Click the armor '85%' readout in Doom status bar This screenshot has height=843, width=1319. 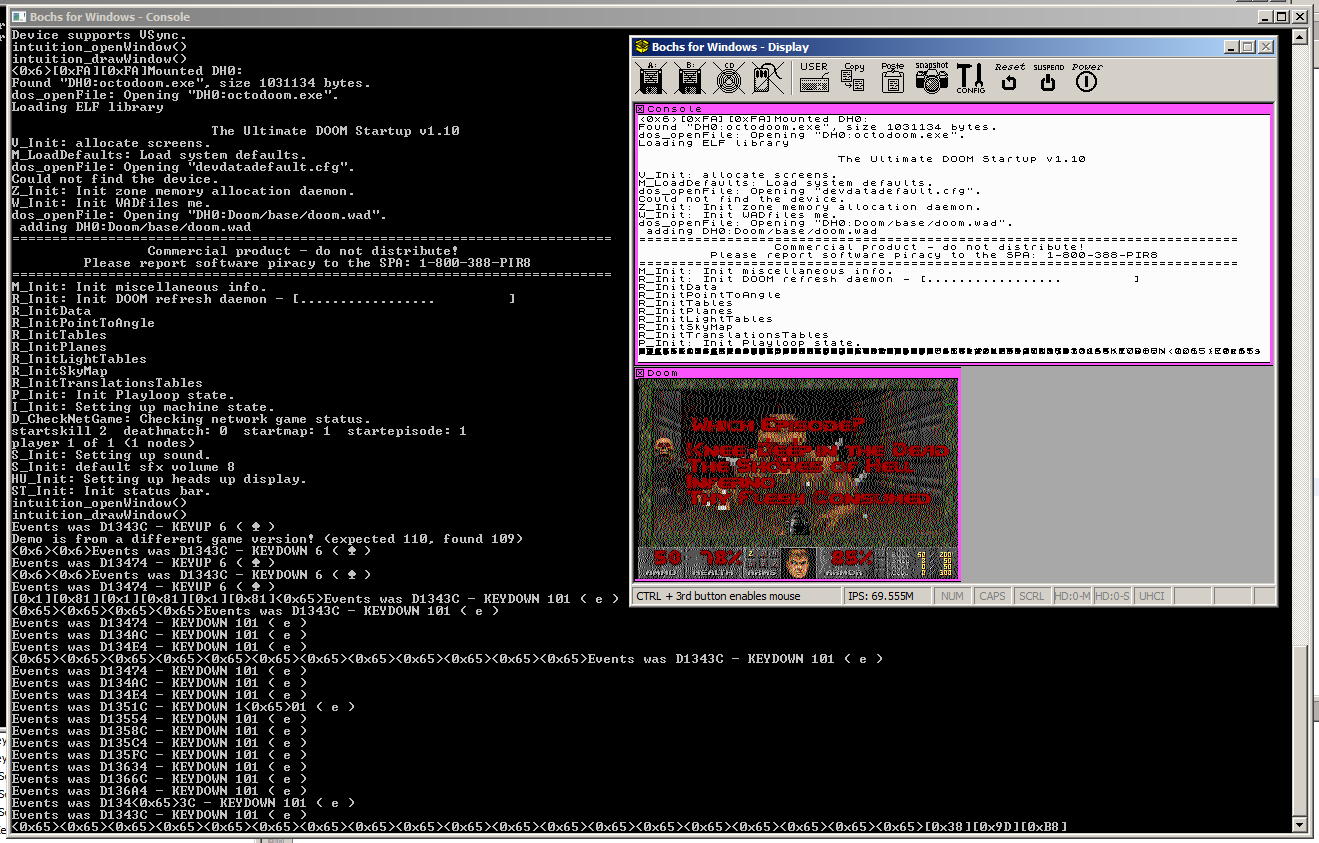(852, 559)
